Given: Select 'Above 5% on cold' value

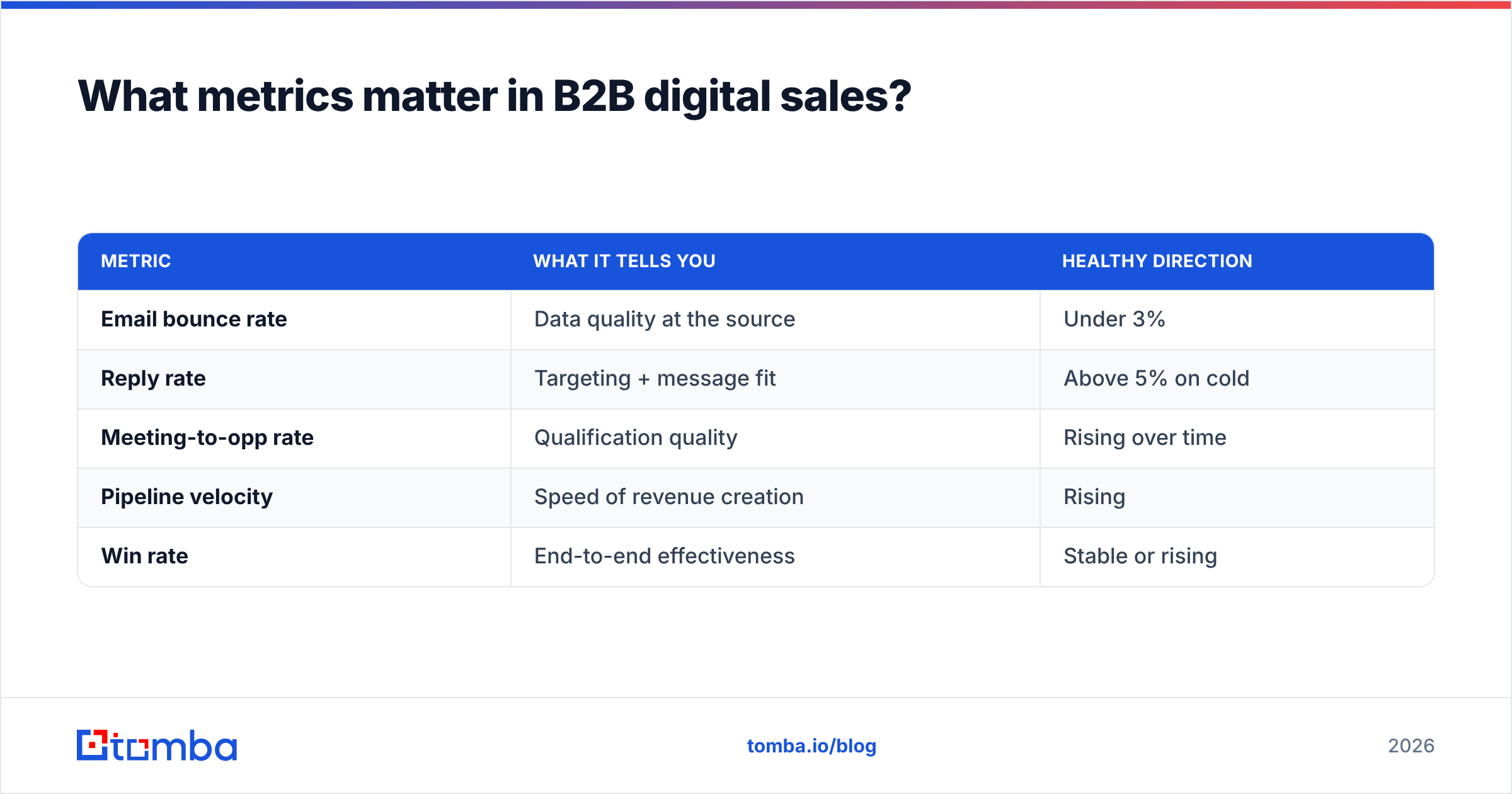Looking at the screenshot, I should [1157, 378].
